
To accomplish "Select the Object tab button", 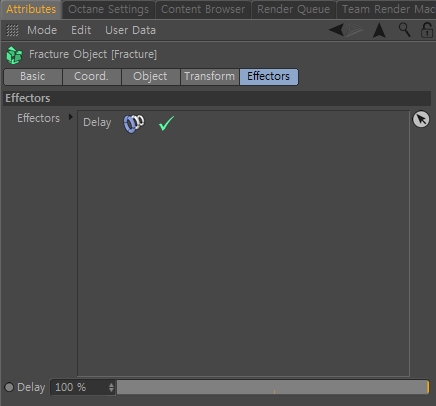I will pos(151,77).
